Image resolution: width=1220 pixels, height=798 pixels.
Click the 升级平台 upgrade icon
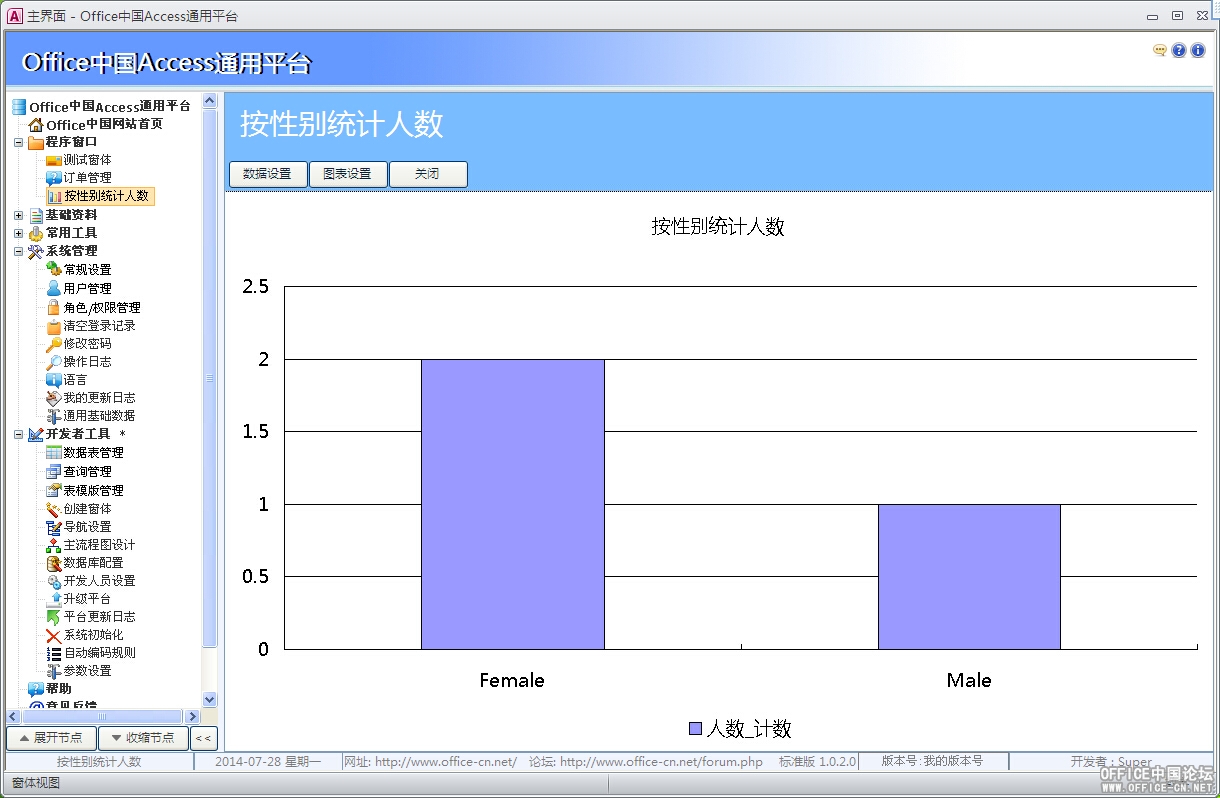(x=54, y=598)
